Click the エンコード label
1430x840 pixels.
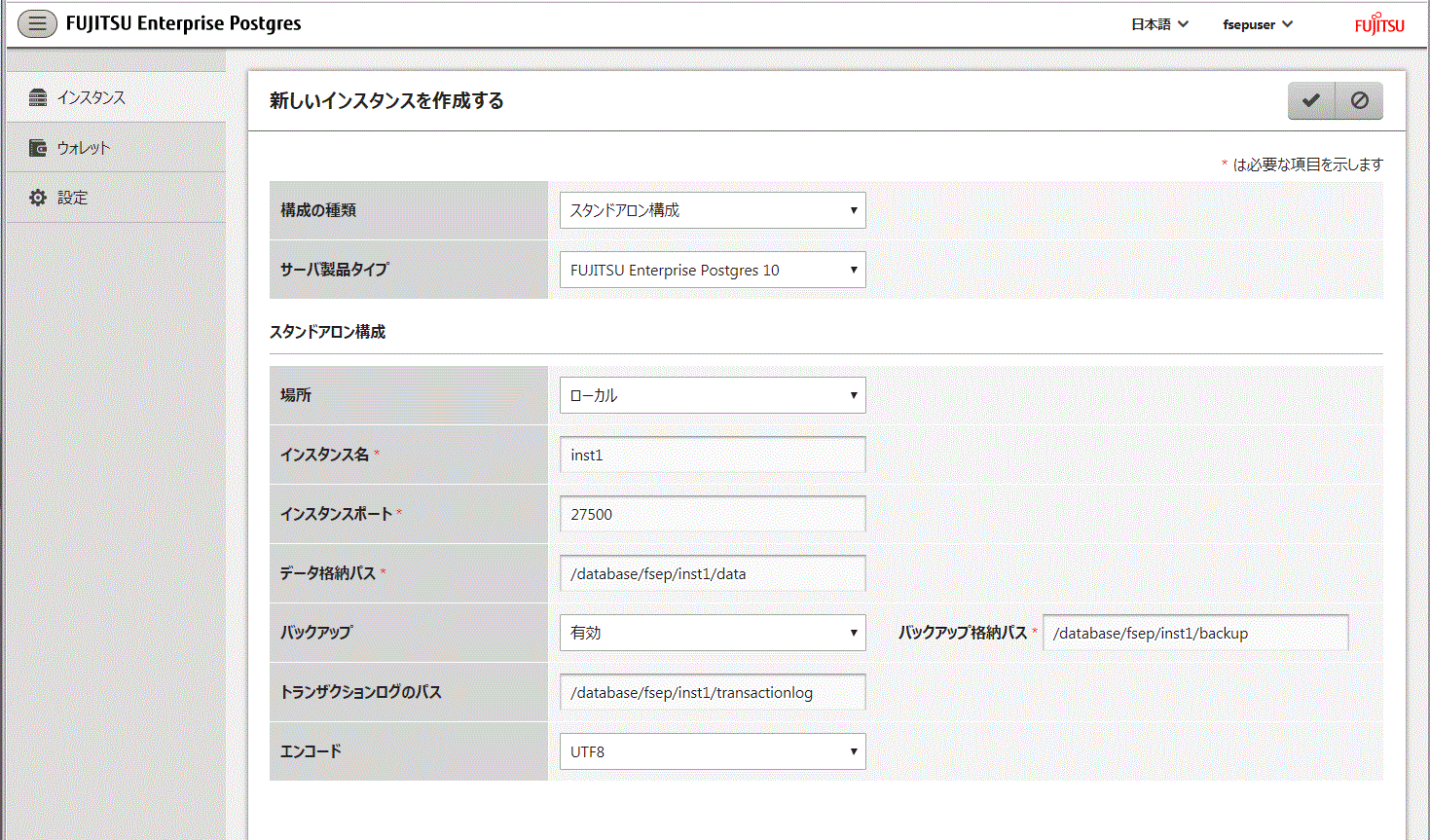point(311,751)
